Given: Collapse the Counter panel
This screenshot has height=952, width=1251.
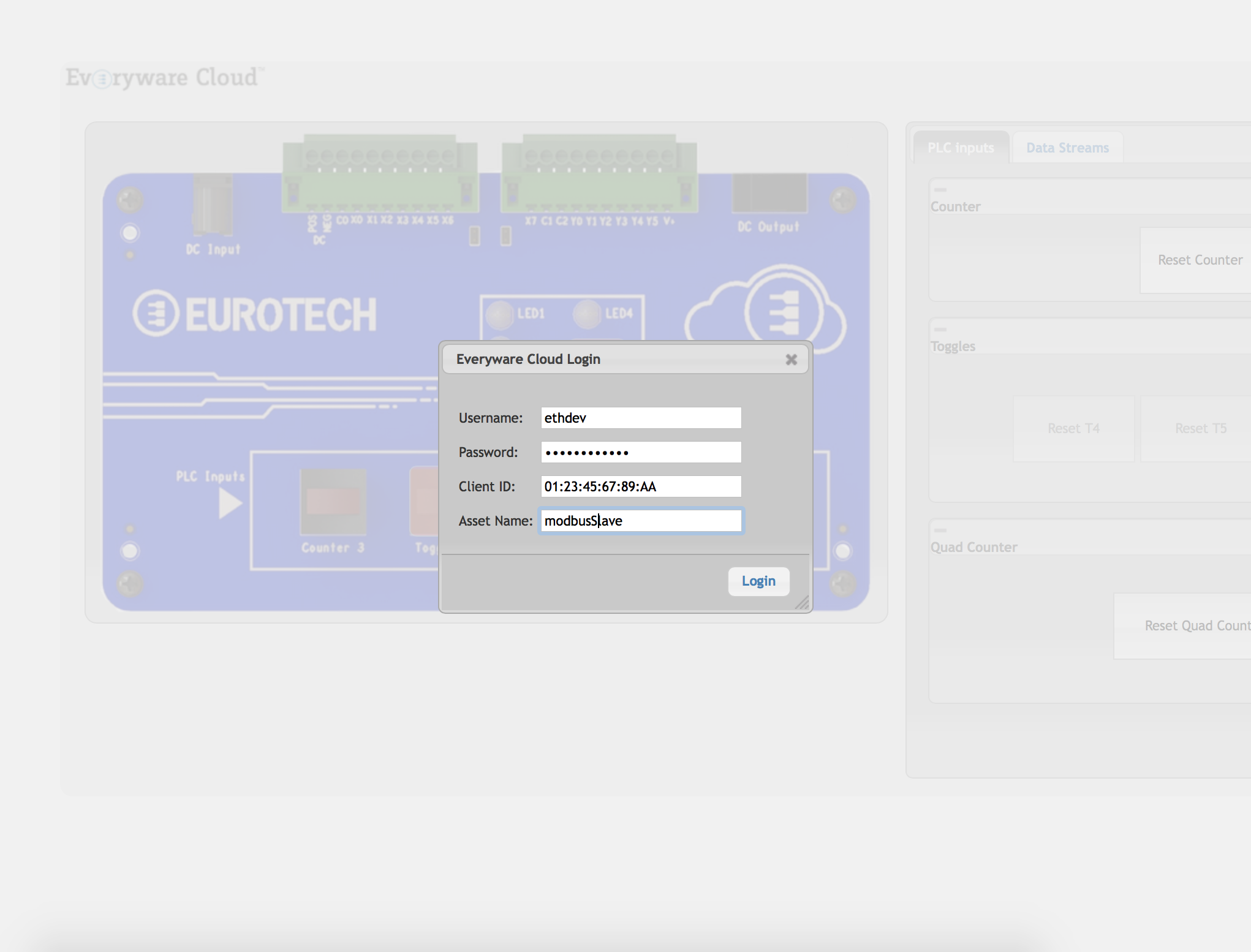Looking at the screenshot, I should (x=940, y=190).
